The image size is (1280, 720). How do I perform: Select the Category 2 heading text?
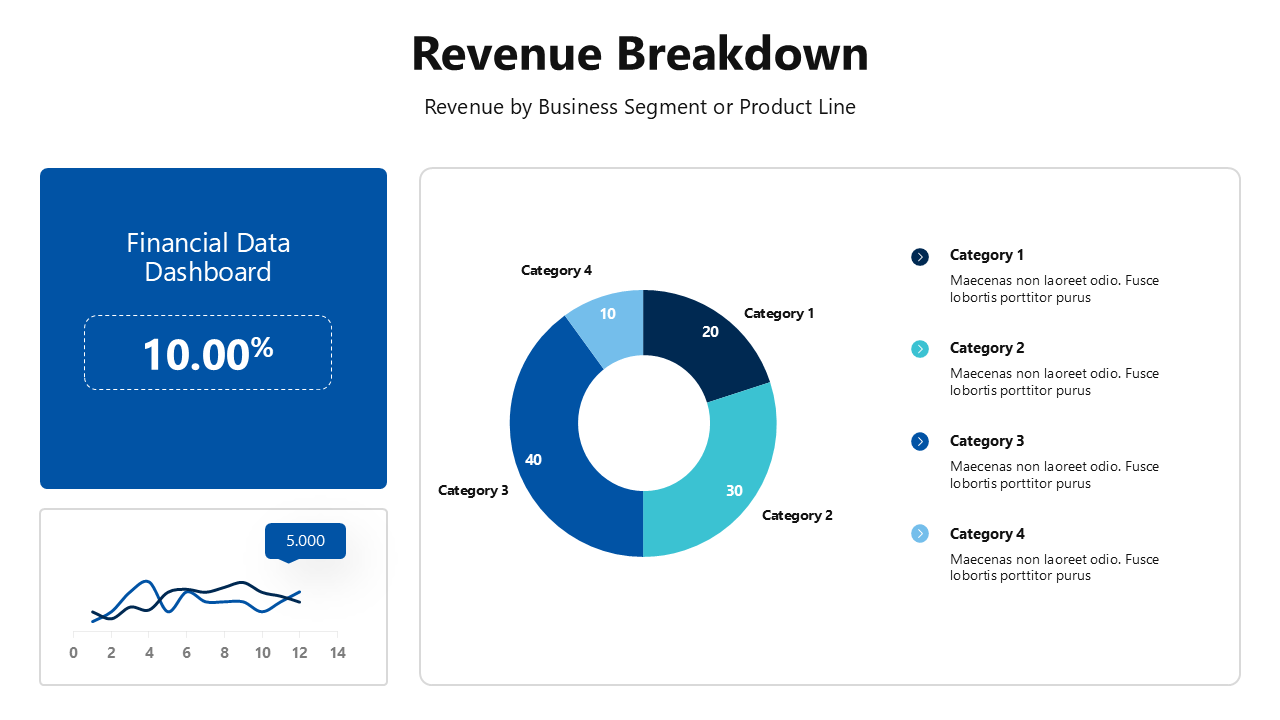point(986,348)
